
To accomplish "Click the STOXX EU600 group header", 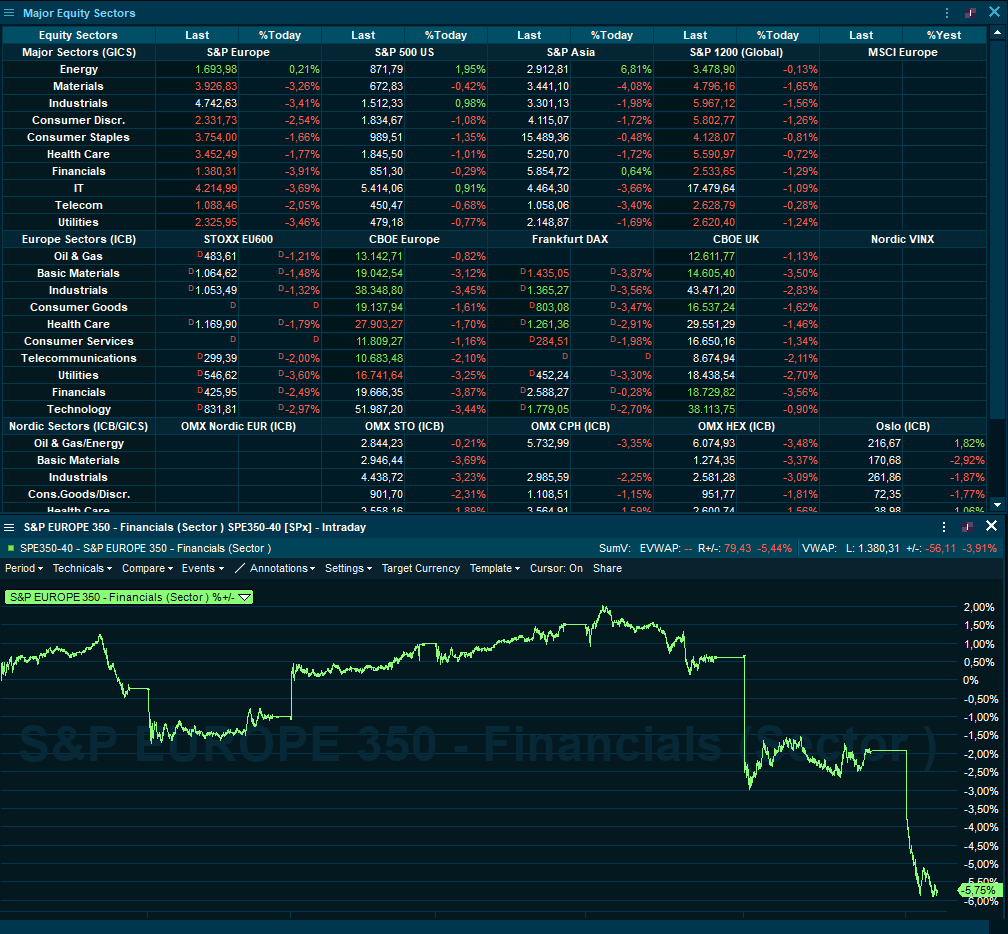I will (x=238, y=239).
